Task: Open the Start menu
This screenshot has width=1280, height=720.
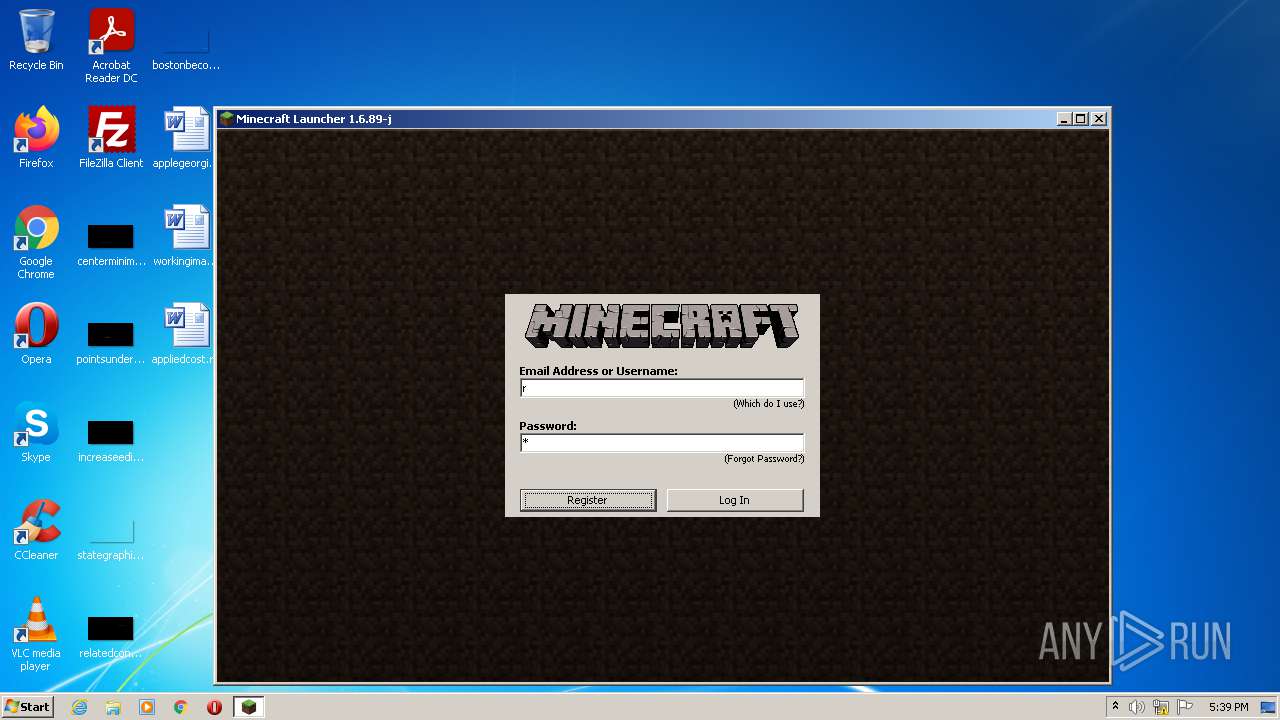Action: point(27,707)
